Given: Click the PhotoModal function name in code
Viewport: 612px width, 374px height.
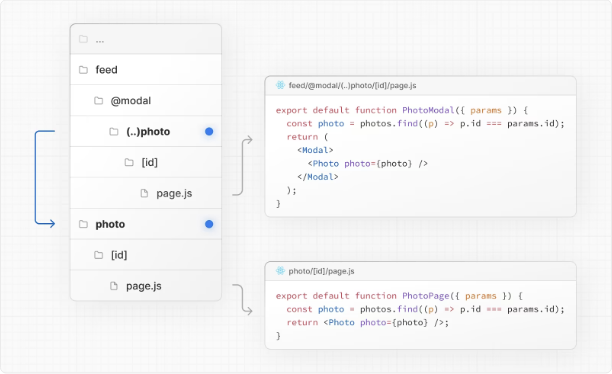Looking at the screenshot, I should [428, 110].
